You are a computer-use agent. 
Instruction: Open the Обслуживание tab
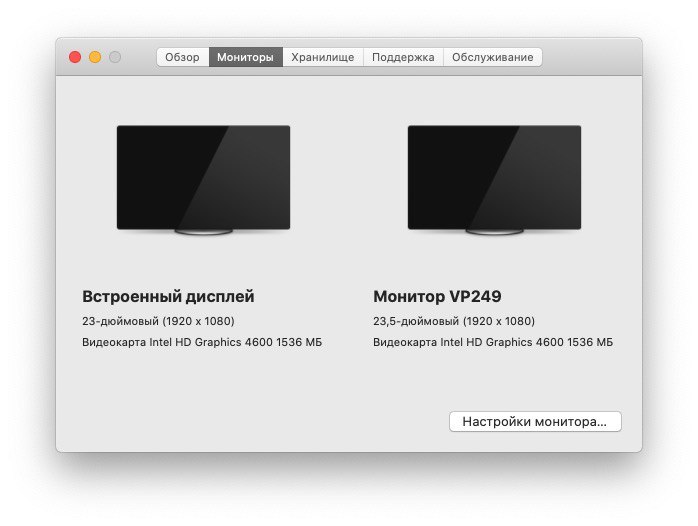pyautogui.click(x=493, y=57)
